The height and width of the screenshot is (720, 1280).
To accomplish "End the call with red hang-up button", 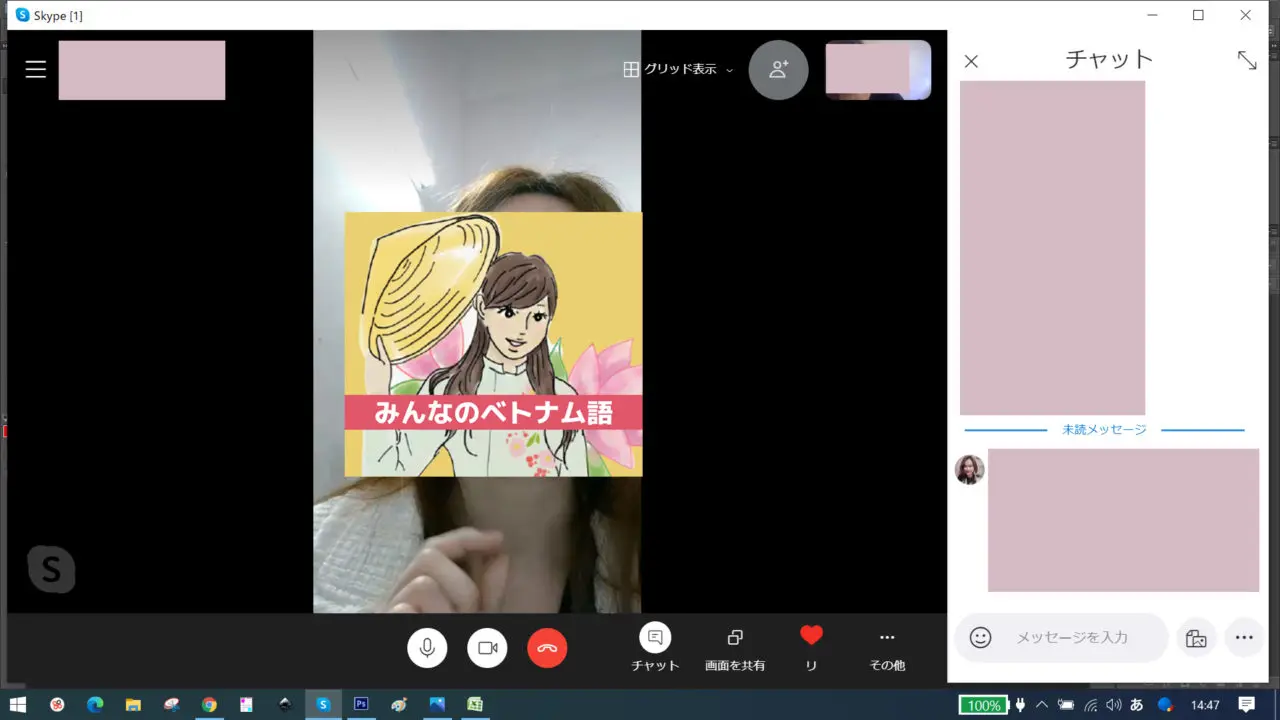I will [x=547, y=648].
